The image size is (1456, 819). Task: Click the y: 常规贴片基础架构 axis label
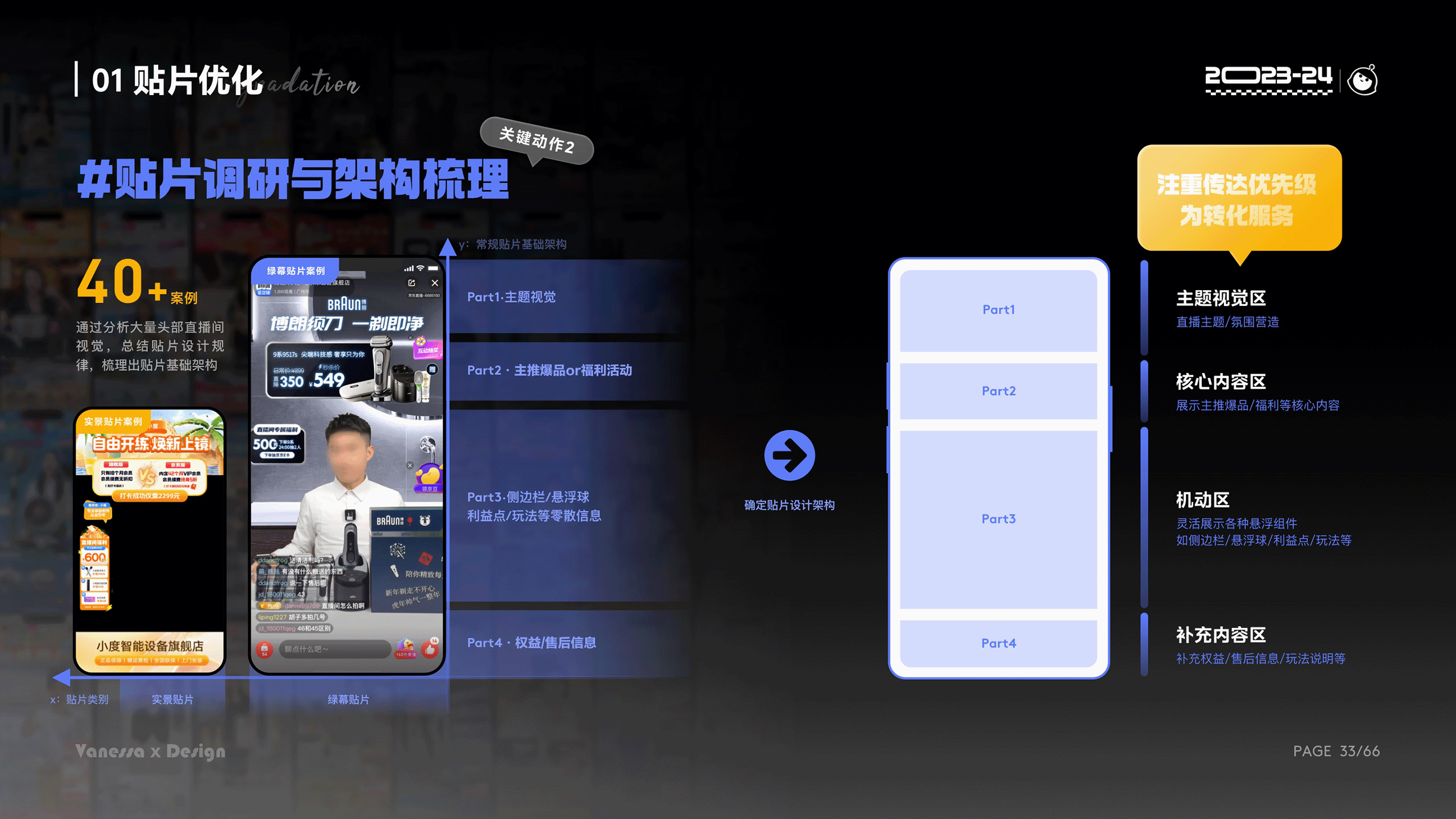512,245
